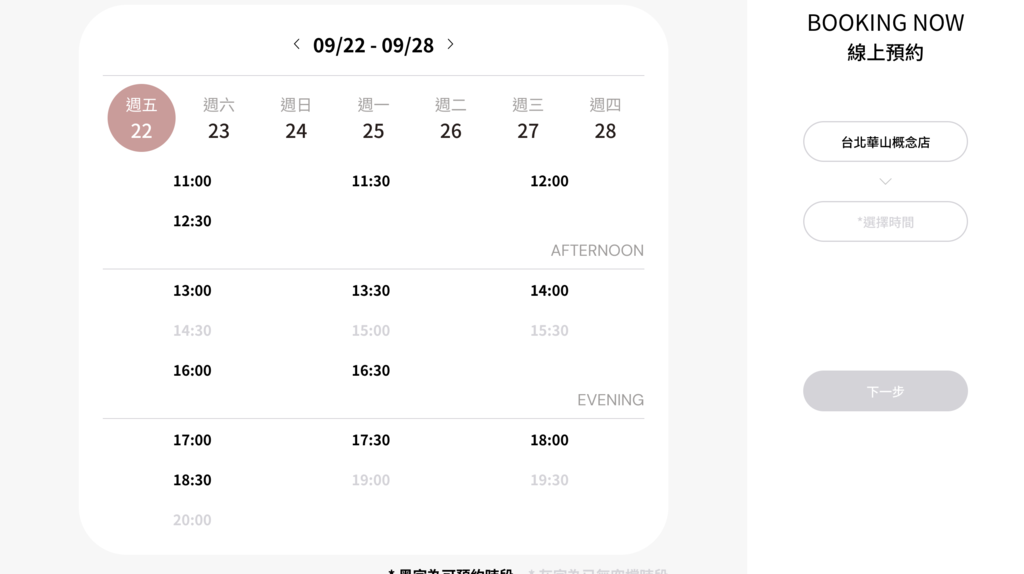Select the 17:30 evening slot

(x=371, y=440)
